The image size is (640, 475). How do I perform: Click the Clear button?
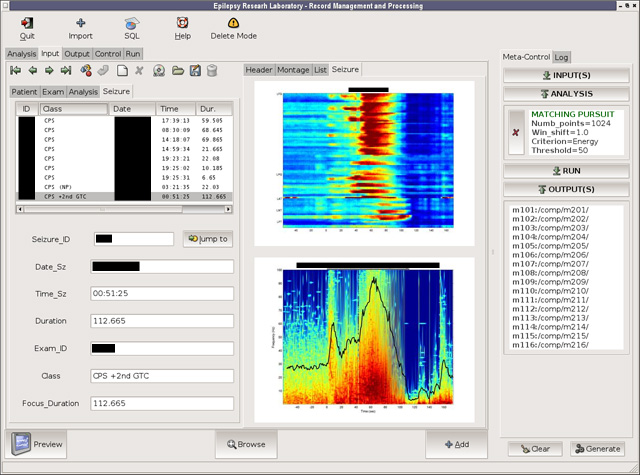point(535,449)
